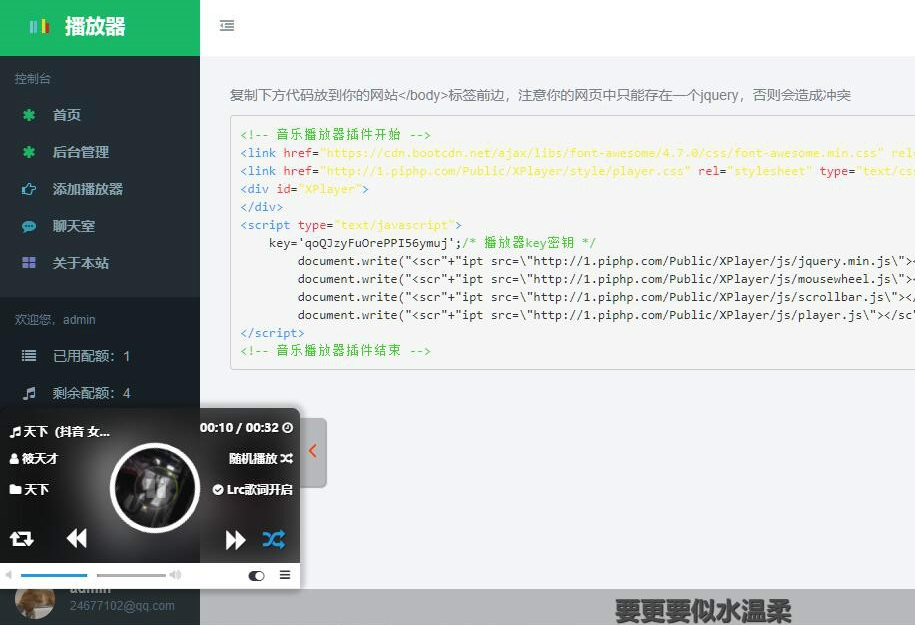Click the copy instruction text above the code

tap(540, 95)
